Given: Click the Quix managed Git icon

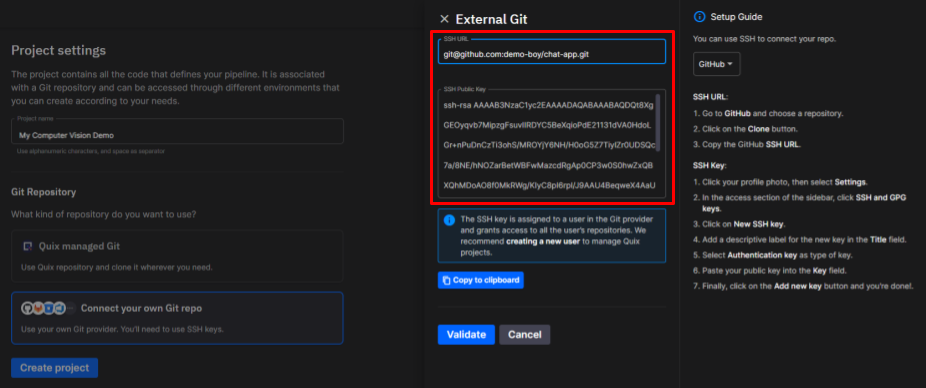Looking at the screenshot, I should tap(27, 246).
